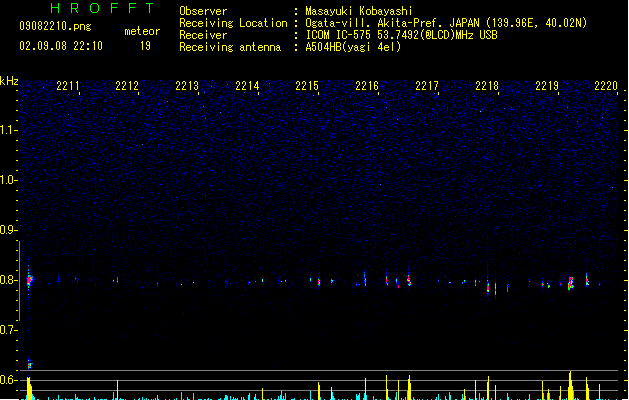Click the 2213 time marker
This screenshot has height=400, width=629.
(x=187, y=86)
